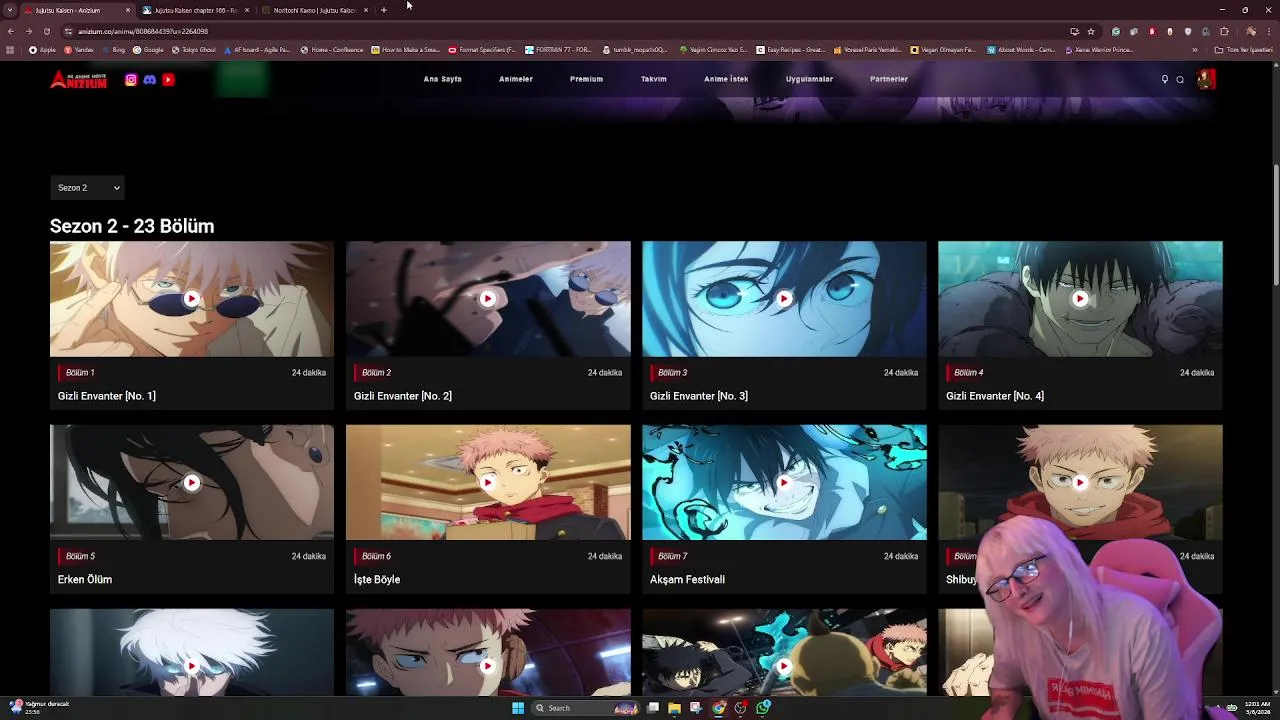
Task: Play episode 8 thumbnail button
Action: 1080,482
